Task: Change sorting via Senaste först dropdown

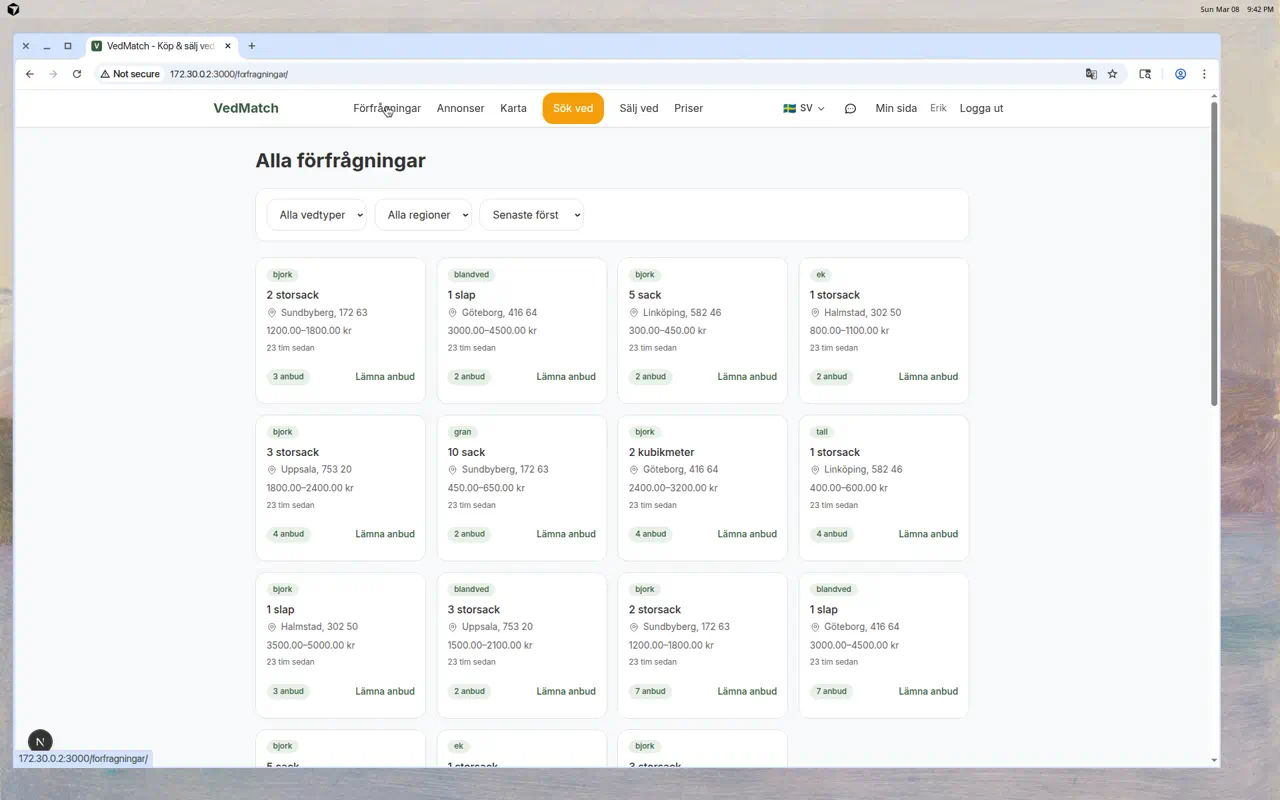Action: (531, 214)
